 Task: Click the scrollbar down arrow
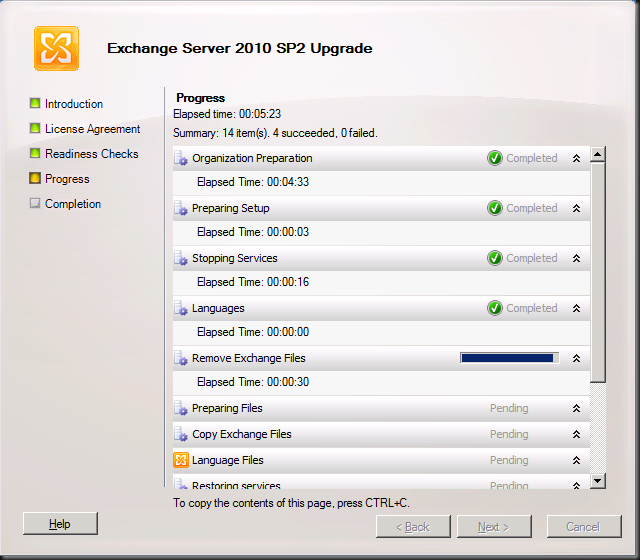598,481
